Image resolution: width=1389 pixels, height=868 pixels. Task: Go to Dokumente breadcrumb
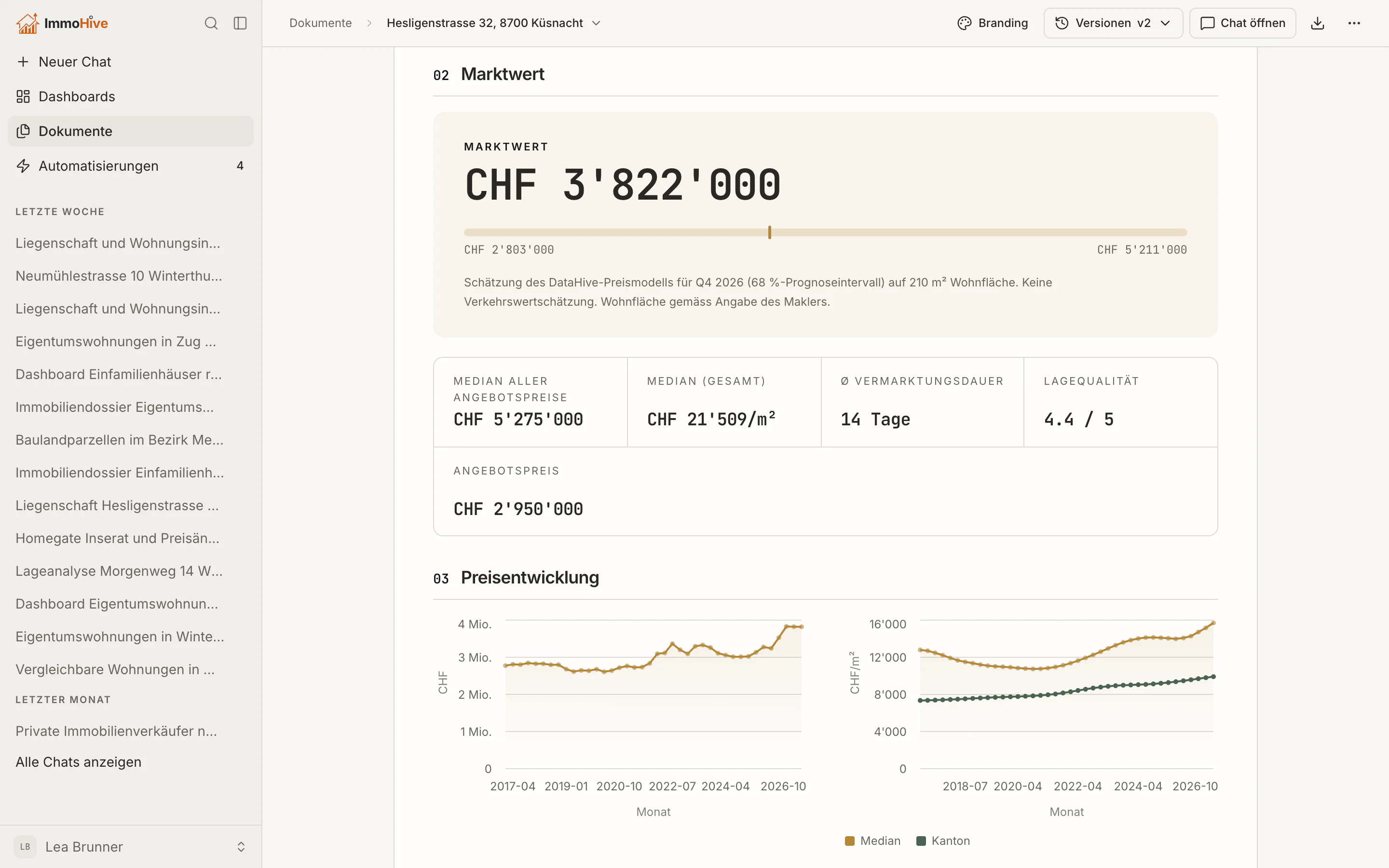click(320, 23)
